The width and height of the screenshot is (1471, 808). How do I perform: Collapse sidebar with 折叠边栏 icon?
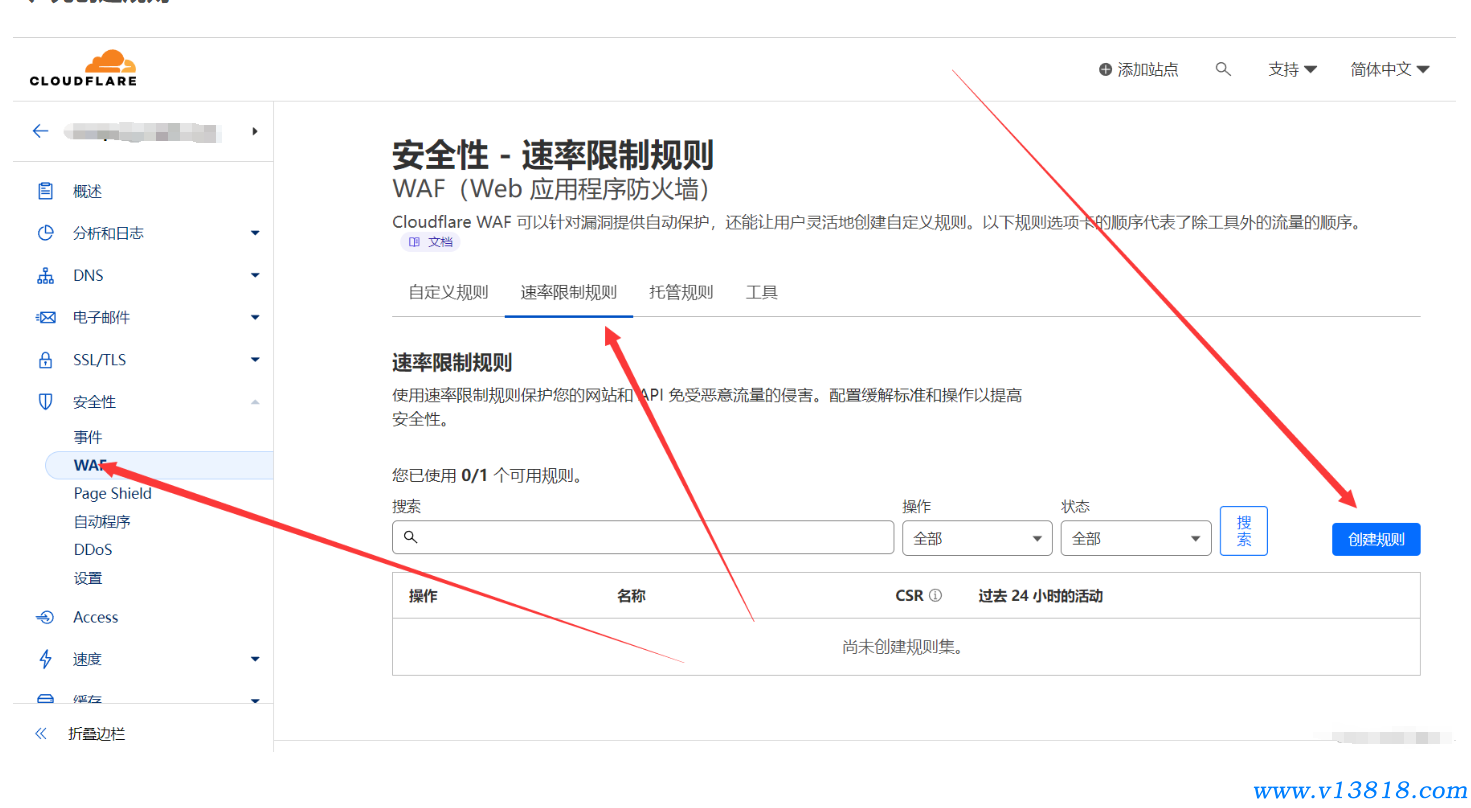click(x=41, y=733)
